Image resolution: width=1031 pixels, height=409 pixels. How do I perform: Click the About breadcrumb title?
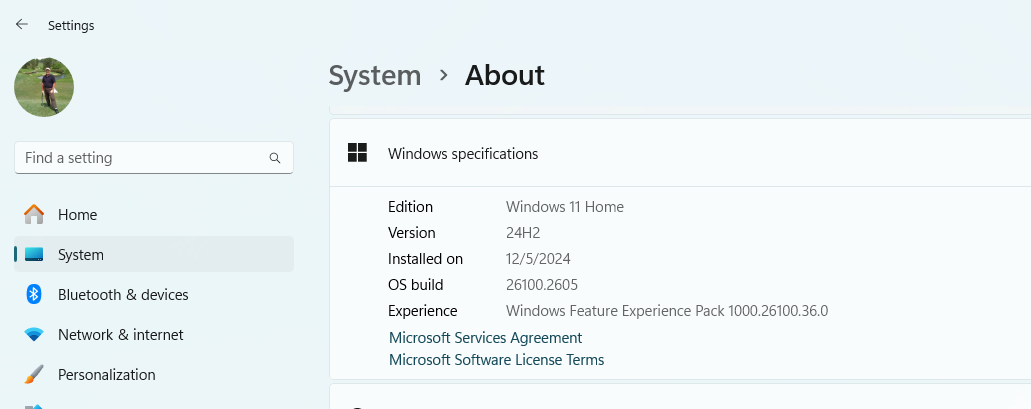(505, 76)
